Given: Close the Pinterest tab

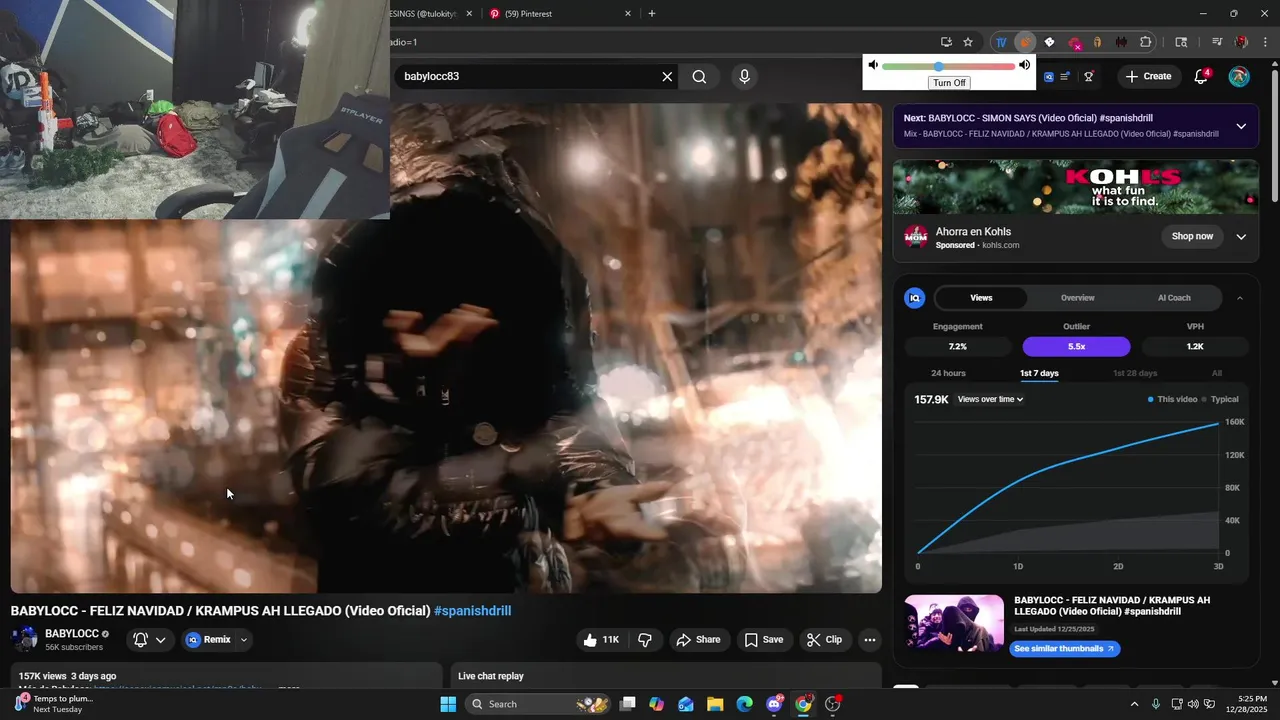Looking at the screenshot, I should click(628, 14).
